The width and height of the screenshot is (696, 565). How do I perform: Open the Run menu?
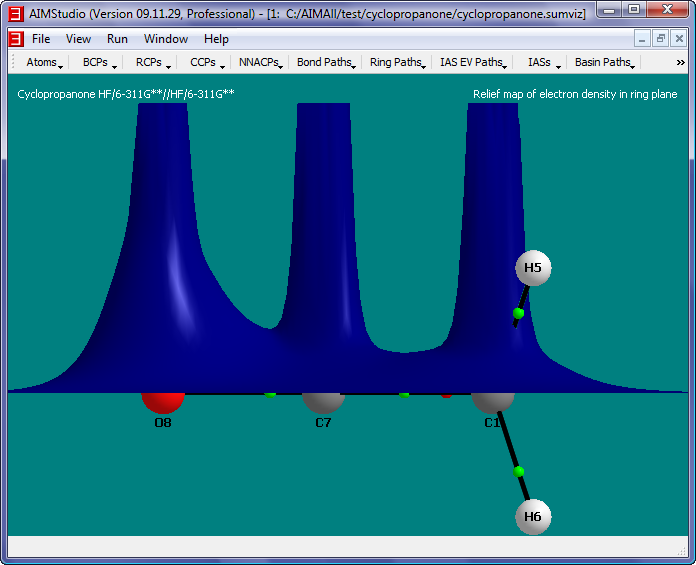coord(117,39)
